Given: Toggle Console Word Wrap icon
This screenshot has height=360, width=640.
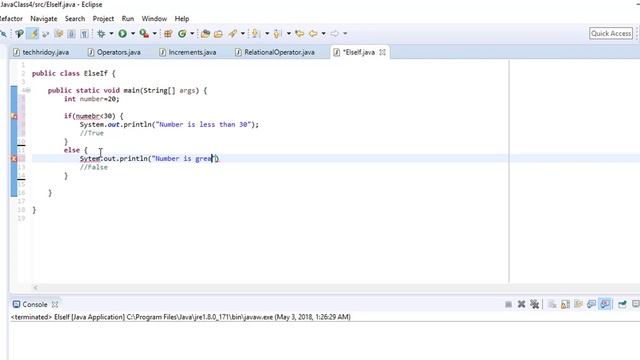Looking at the screenshot, I should coord(578,304).
